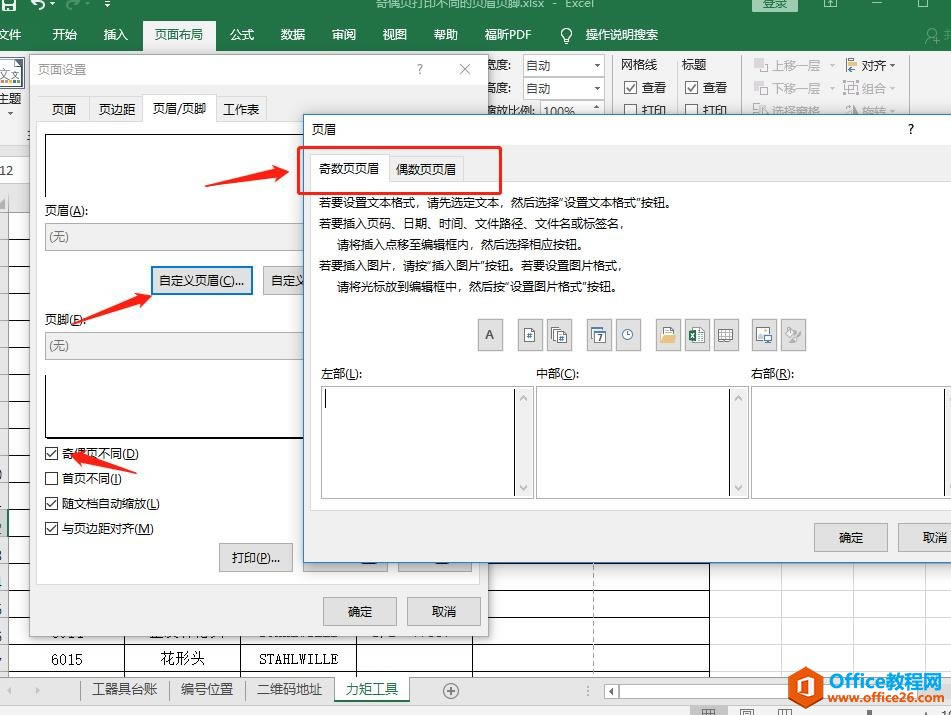Insert page number using the # icon
Image resolution: width=951 pixels, height=715 pixels.
(528, 334)
